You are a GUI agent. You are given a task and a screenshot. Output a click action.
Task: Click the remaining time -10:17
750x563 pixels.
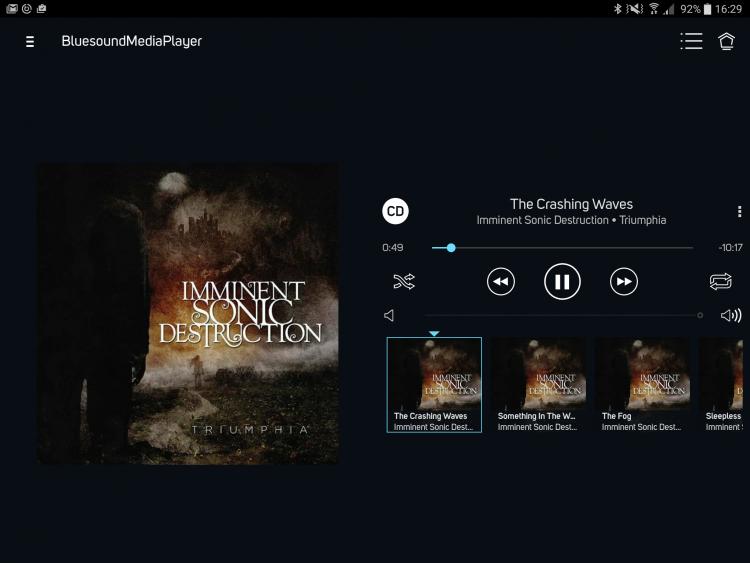730,248
